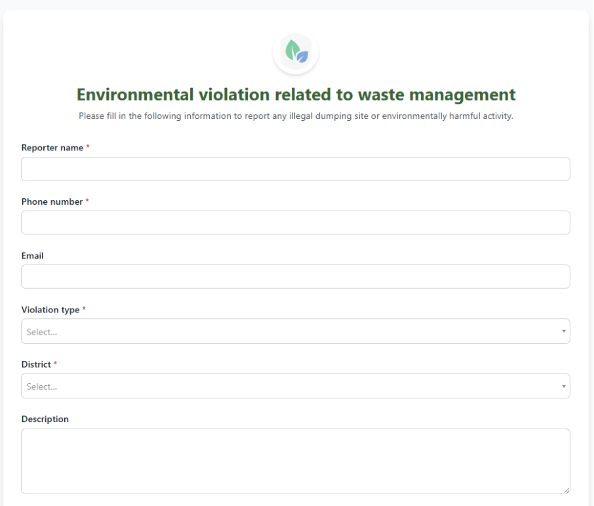
Task: Click the textarea resize handle in Description
Action: point(566,490)
